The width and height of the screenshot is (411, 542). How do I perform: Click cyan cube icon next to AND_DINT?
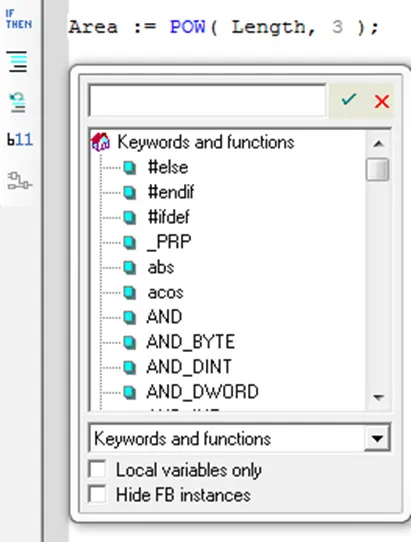129,367
